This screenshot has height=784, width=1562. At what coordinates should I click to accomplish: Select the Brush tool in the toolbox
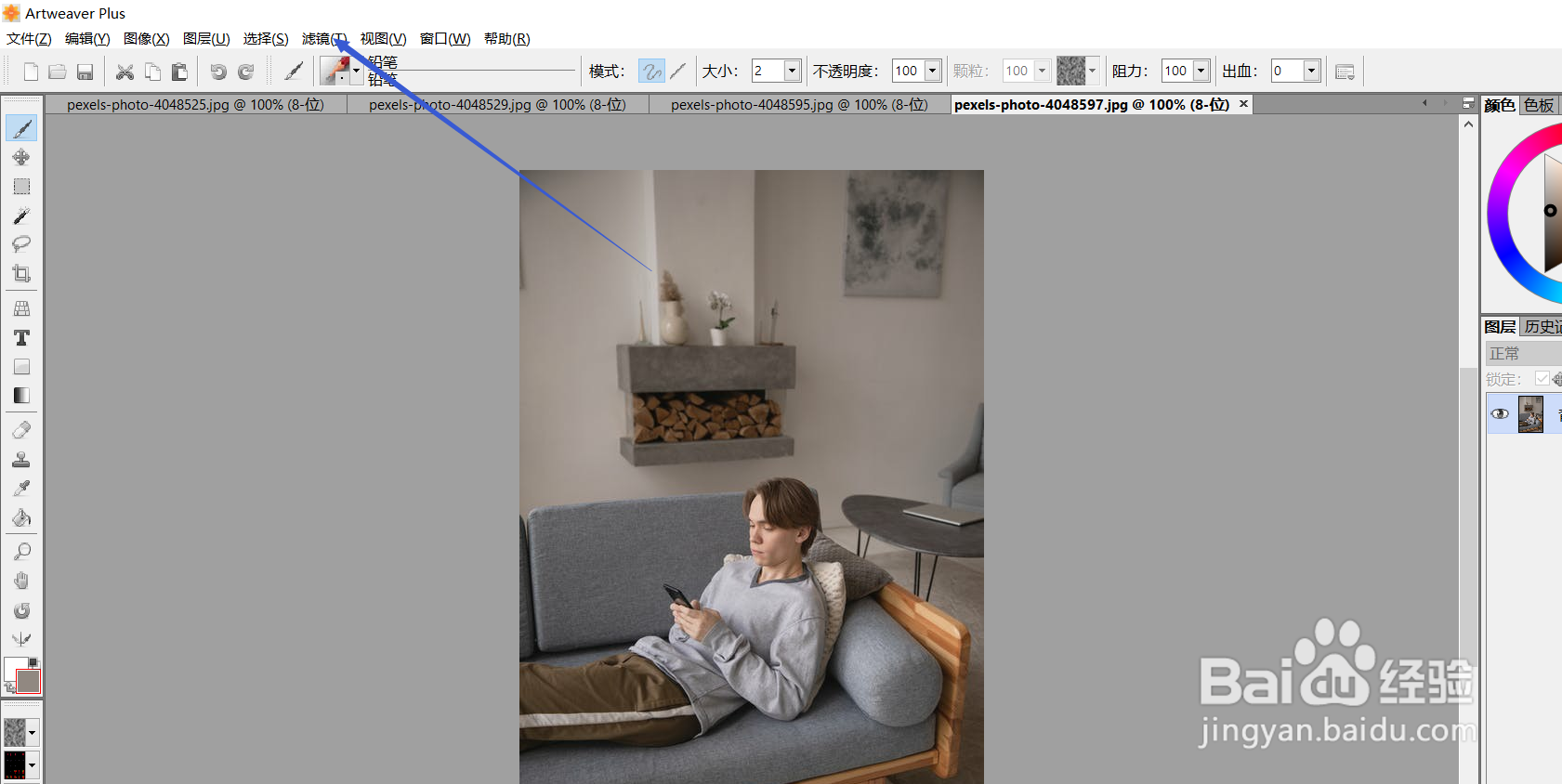(x=21, y=128)
